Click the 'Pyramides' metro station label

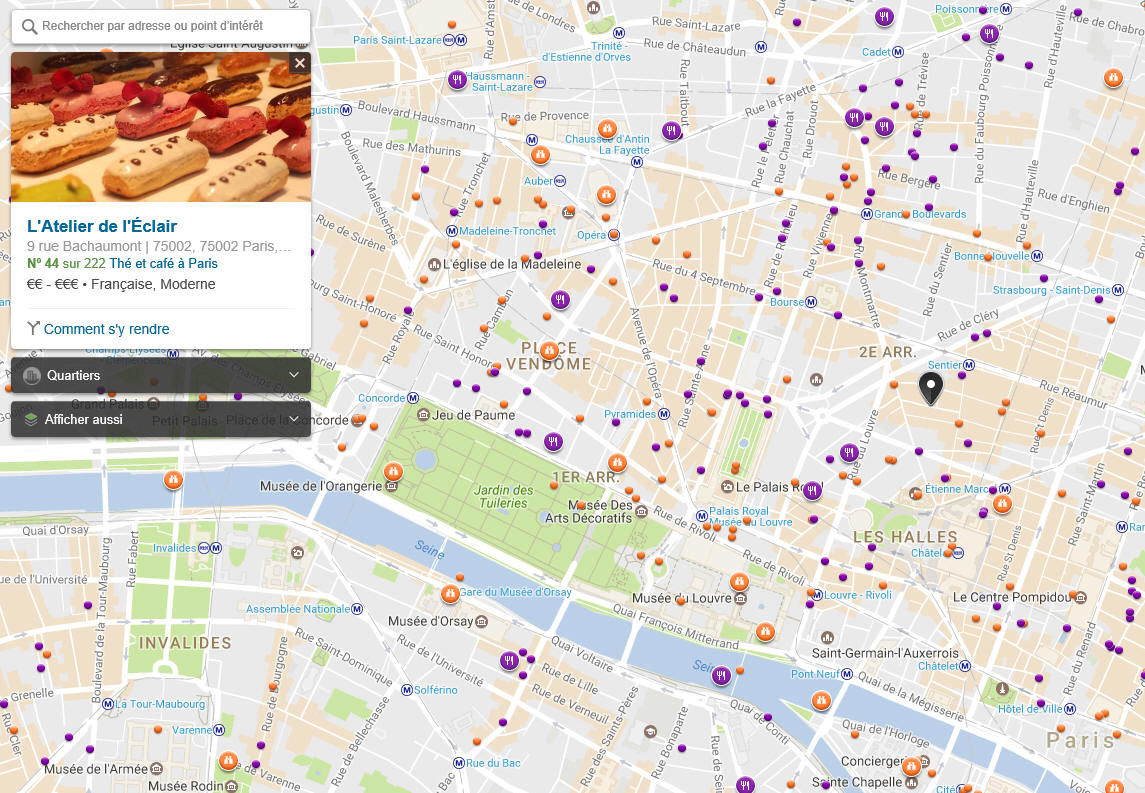pos(630,414)
